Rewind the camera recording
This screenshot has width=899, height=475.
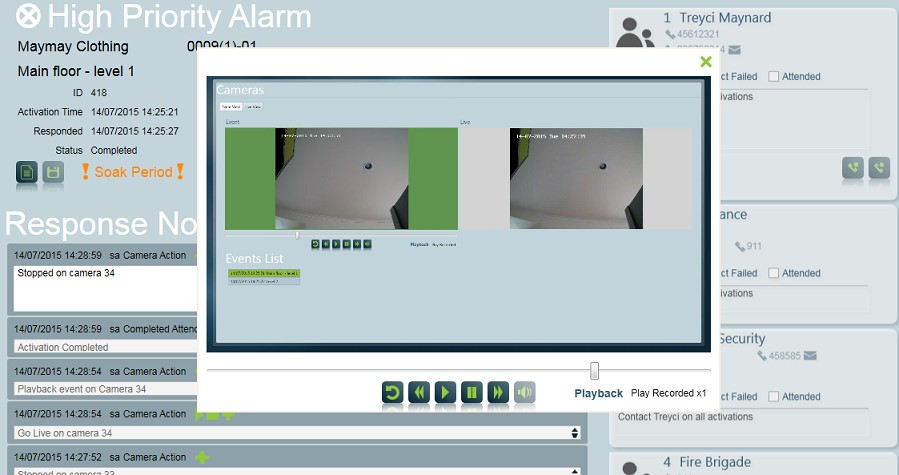pos(419,392)
